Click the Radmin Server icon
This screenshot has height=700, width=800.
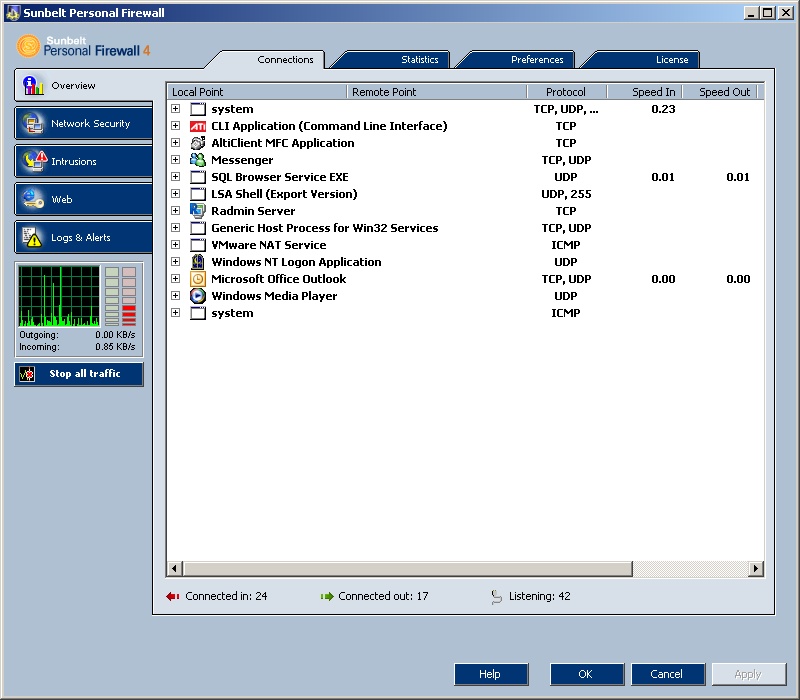(x=197, y=211)
